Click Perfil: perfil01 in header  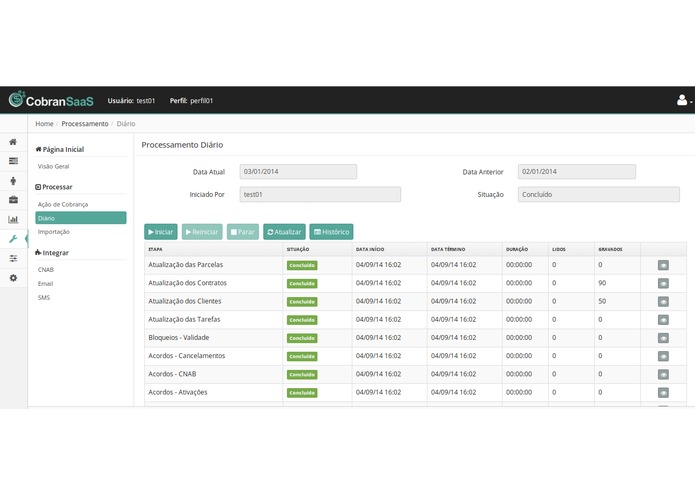pos(191,101)
